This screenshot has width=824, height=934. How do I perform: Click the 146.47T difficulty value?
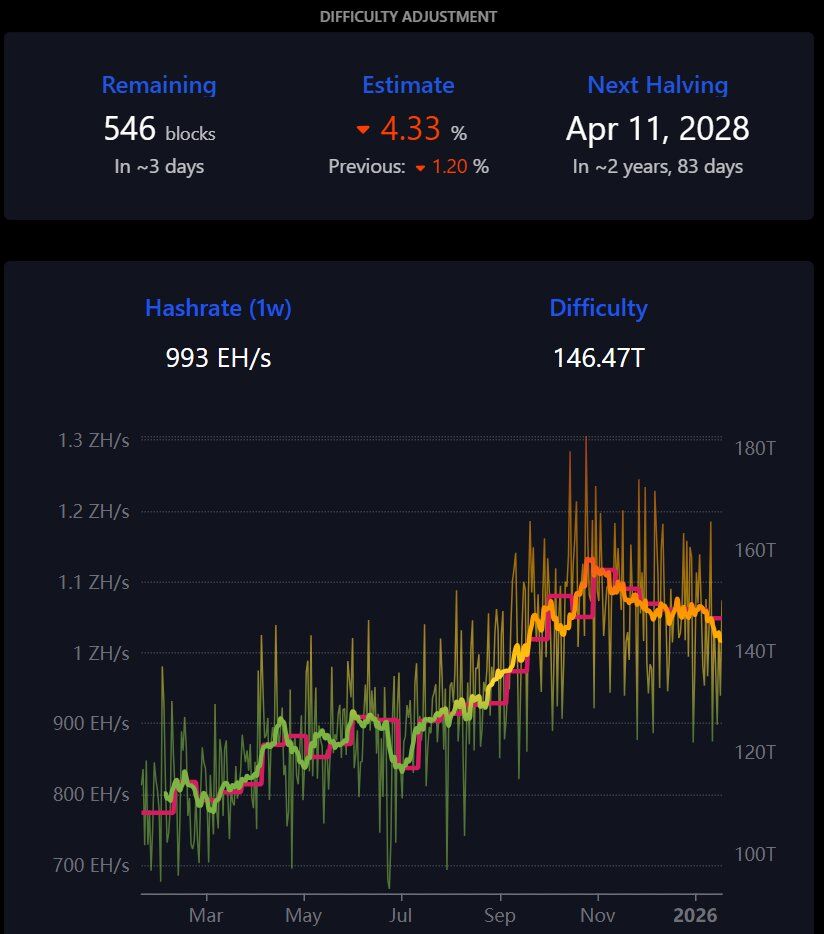pos(598,357)
